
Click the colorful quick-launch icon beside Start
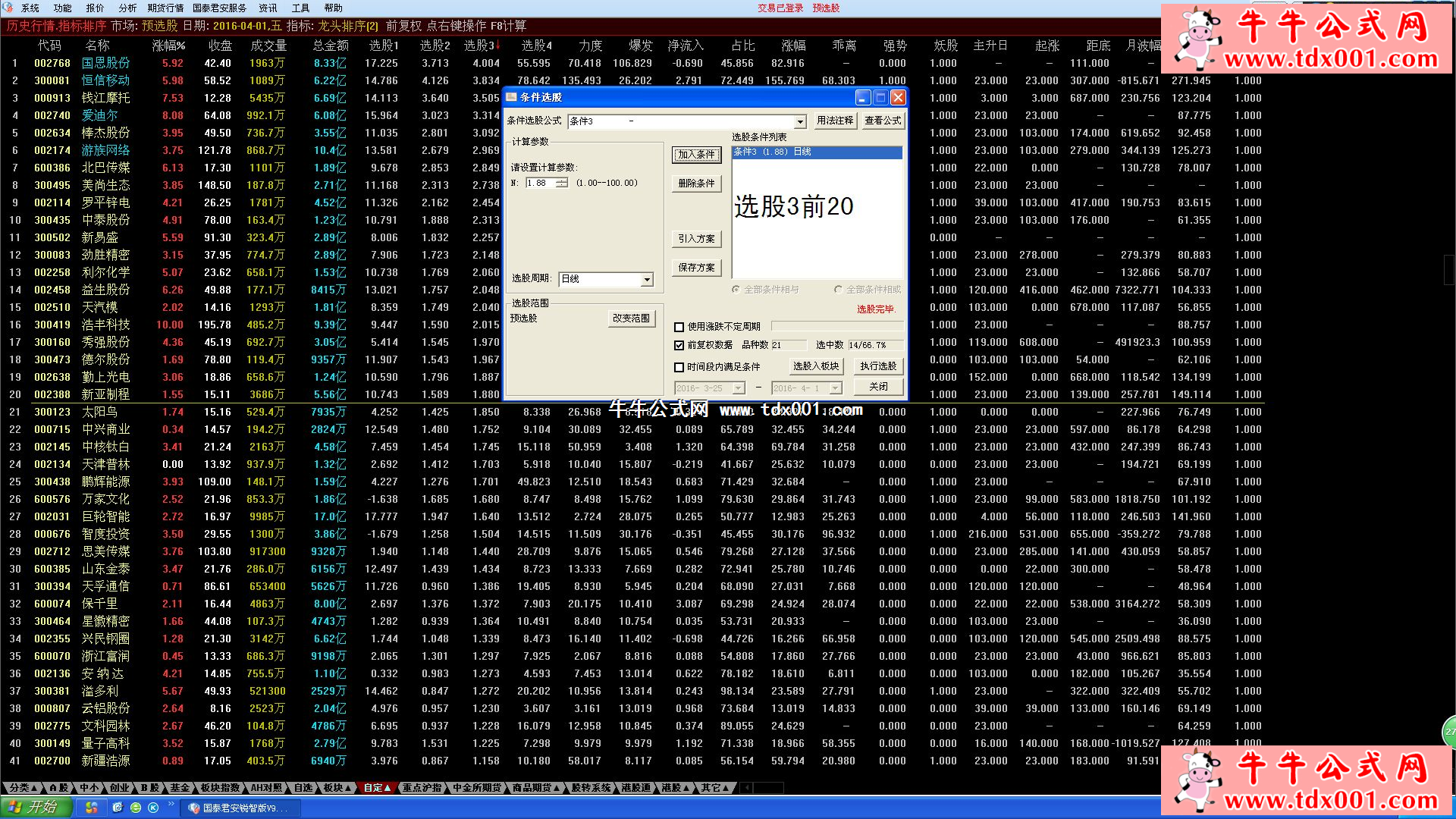click(92, 808)
